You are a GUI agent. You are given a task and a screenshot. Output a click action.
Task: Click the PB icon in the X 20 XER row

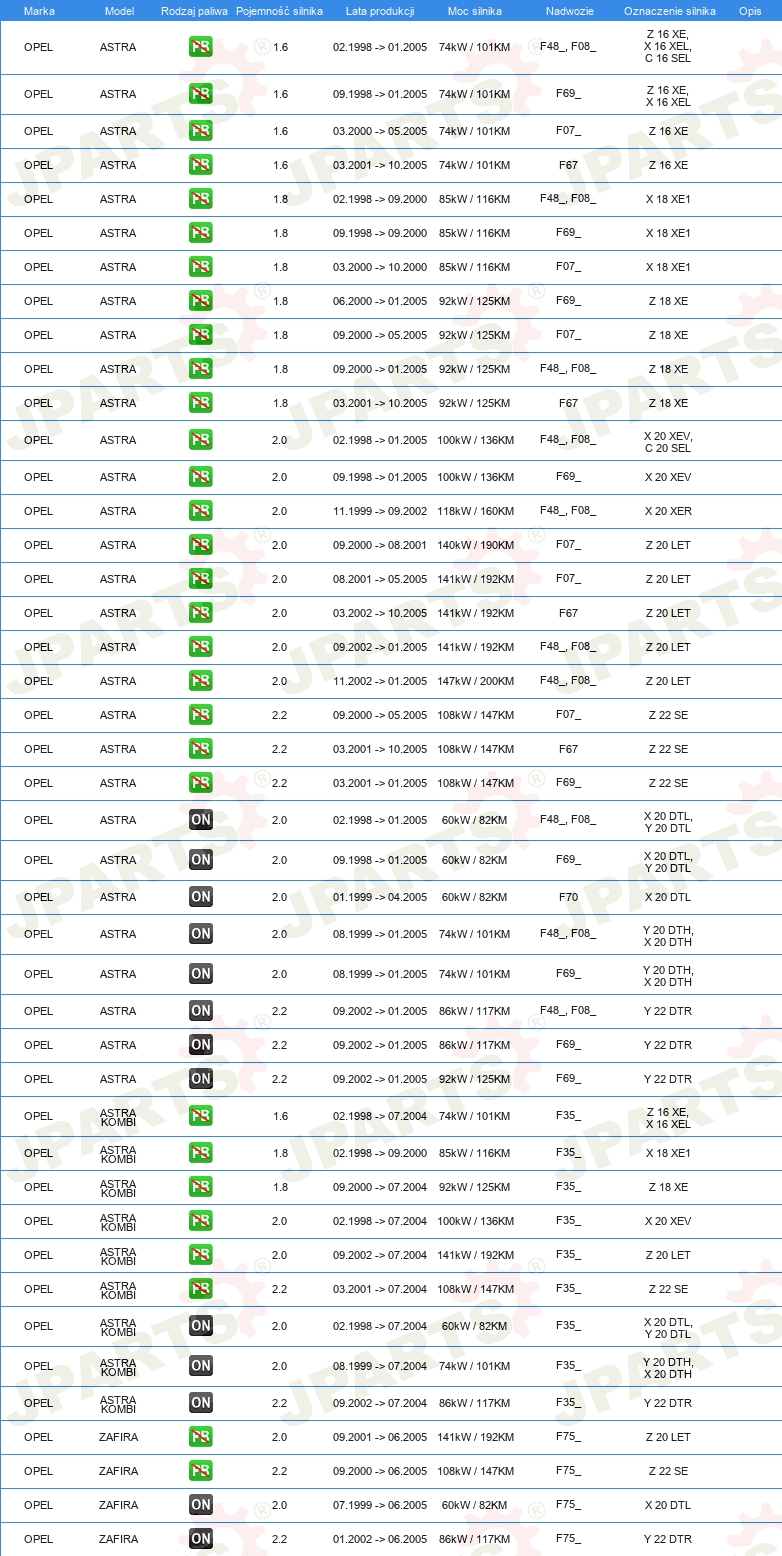(201, 511)
